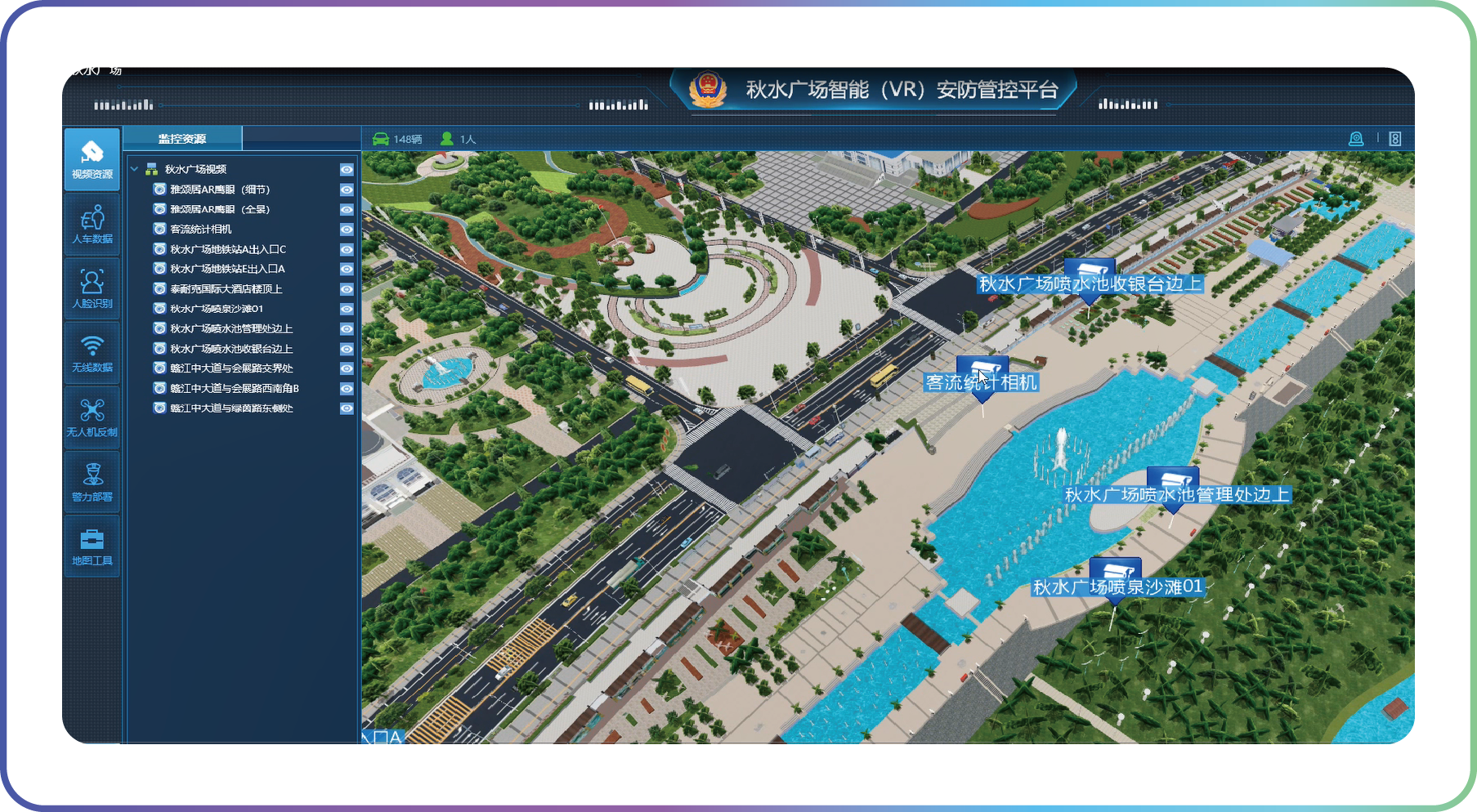Open the 人脸识别 face recognition panel
Screen dimensions: 1477x812
tap(92, 288)
